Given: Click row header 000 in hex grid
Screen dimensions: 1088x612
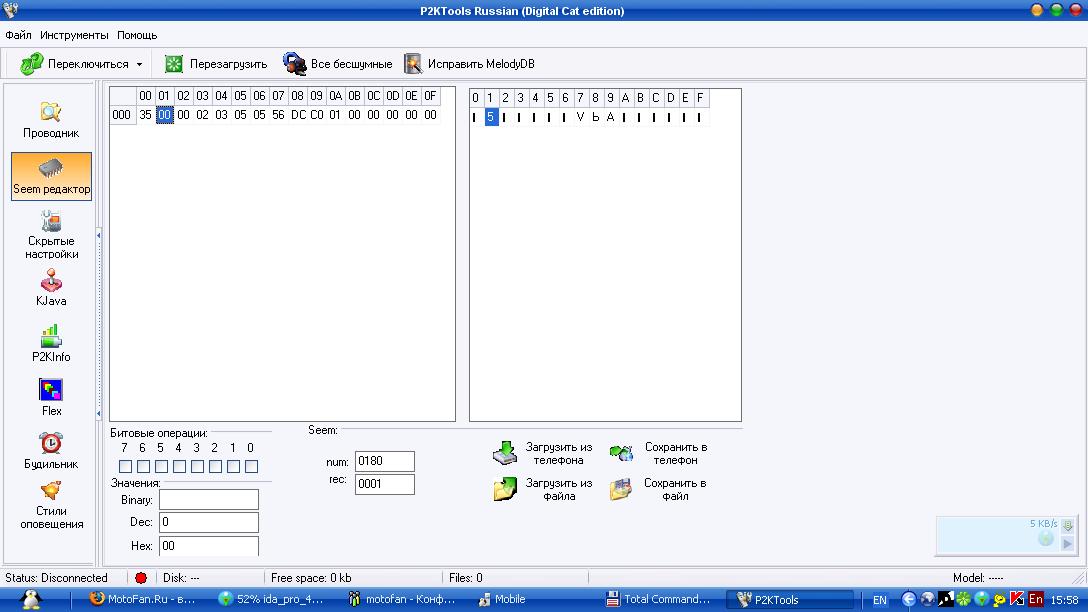Looking at the screenshot, I should coord(121,115).
